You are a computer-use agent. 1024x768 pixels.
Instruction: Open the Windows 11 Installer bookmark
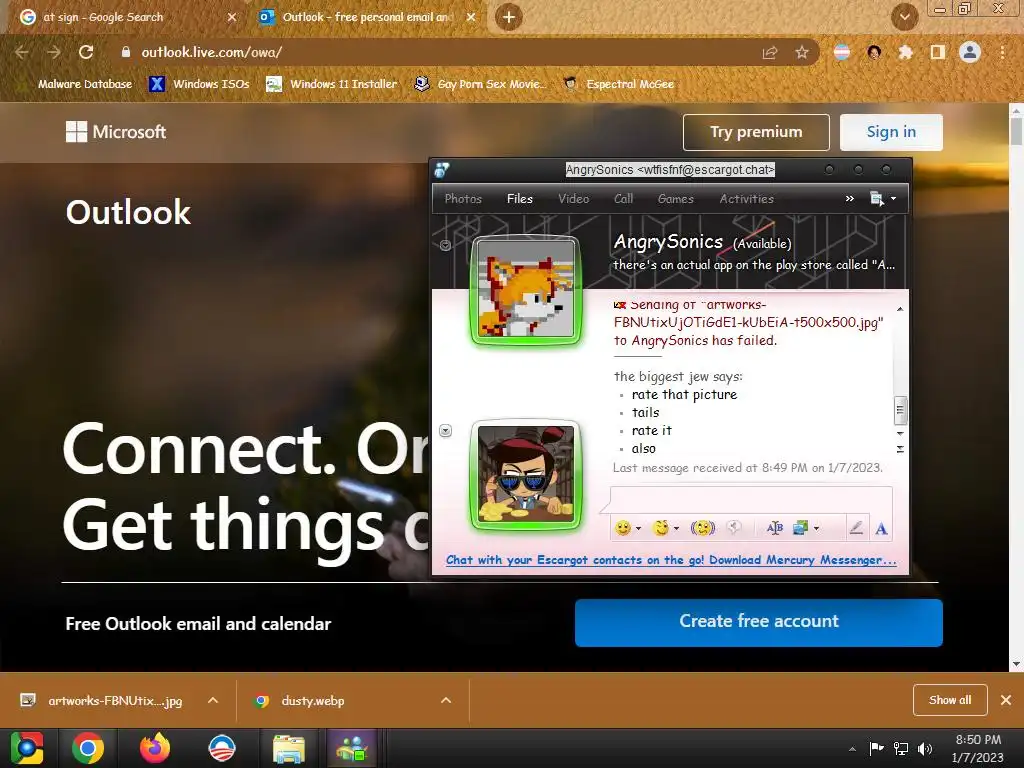331,84
